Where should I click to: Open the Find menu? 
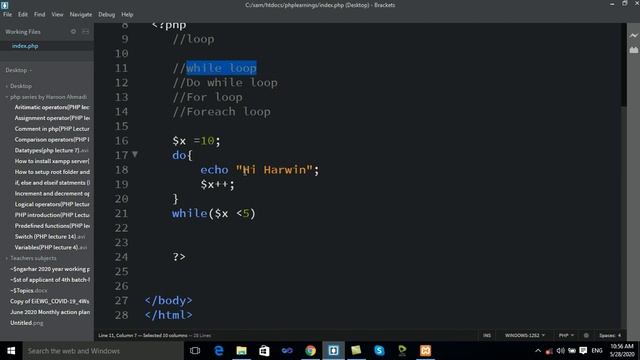40,14
